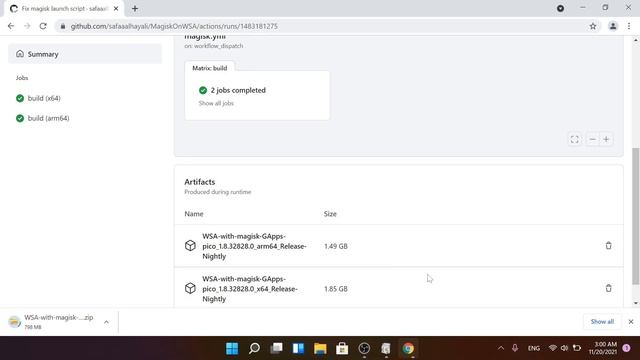Screen dimensions: 640x360
Task: Click package icon of x64 artifact
Action: pyautogui.click(x=190, y=288)
